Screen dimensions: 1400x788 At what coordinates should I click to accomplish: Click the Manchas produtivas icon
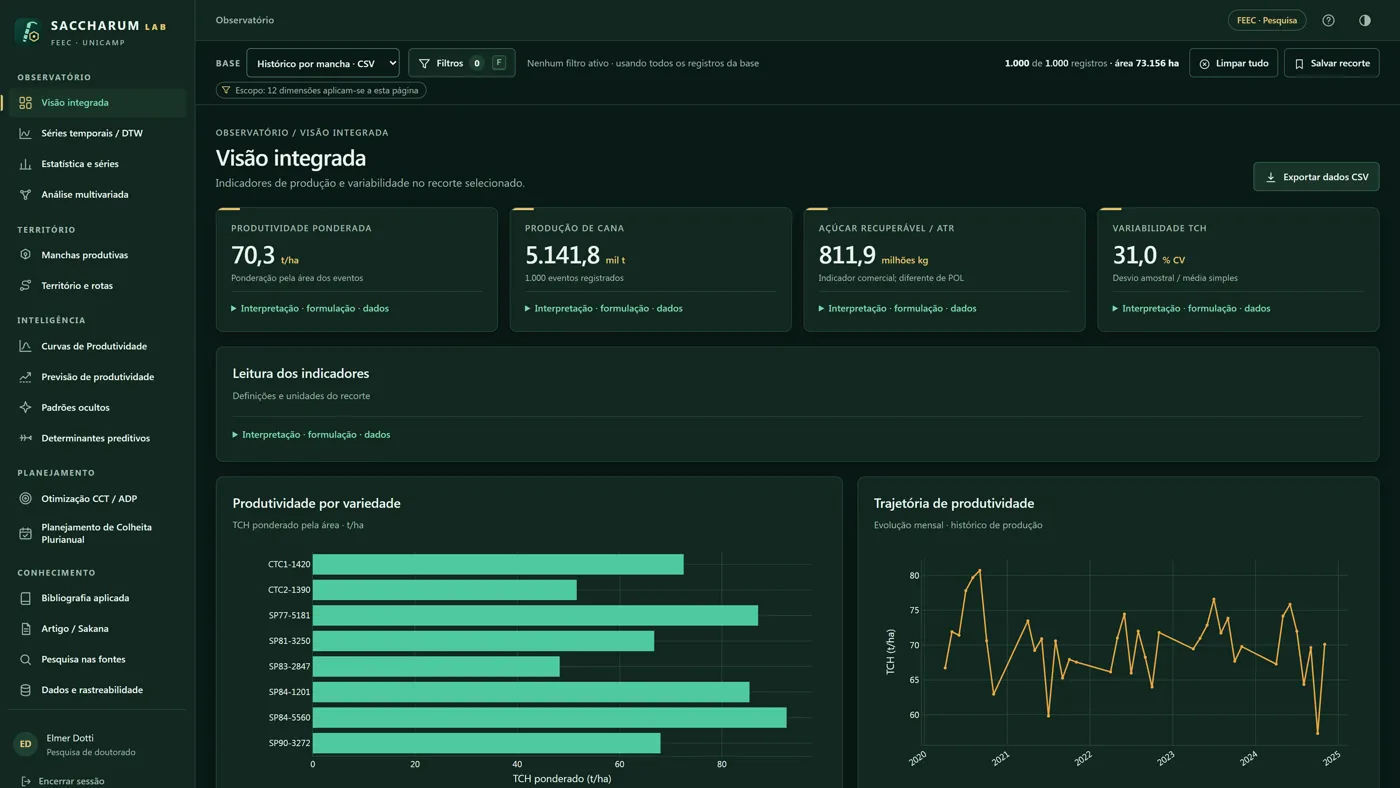(x=25, y=255)
